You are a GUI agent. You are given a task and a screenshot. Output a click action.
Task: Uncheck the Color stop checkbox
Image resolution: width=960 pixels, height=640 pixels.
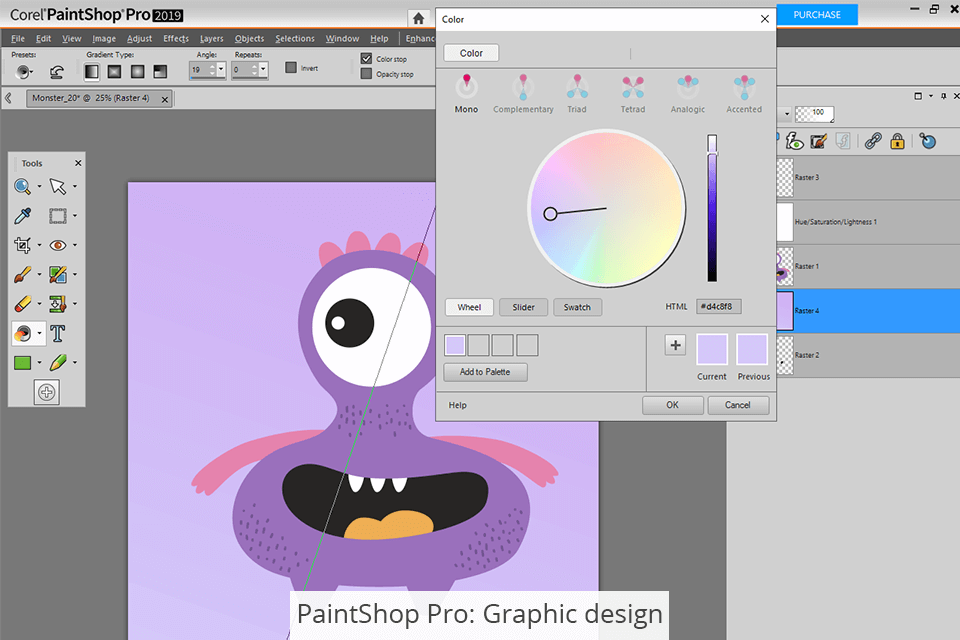click(366, 59)
